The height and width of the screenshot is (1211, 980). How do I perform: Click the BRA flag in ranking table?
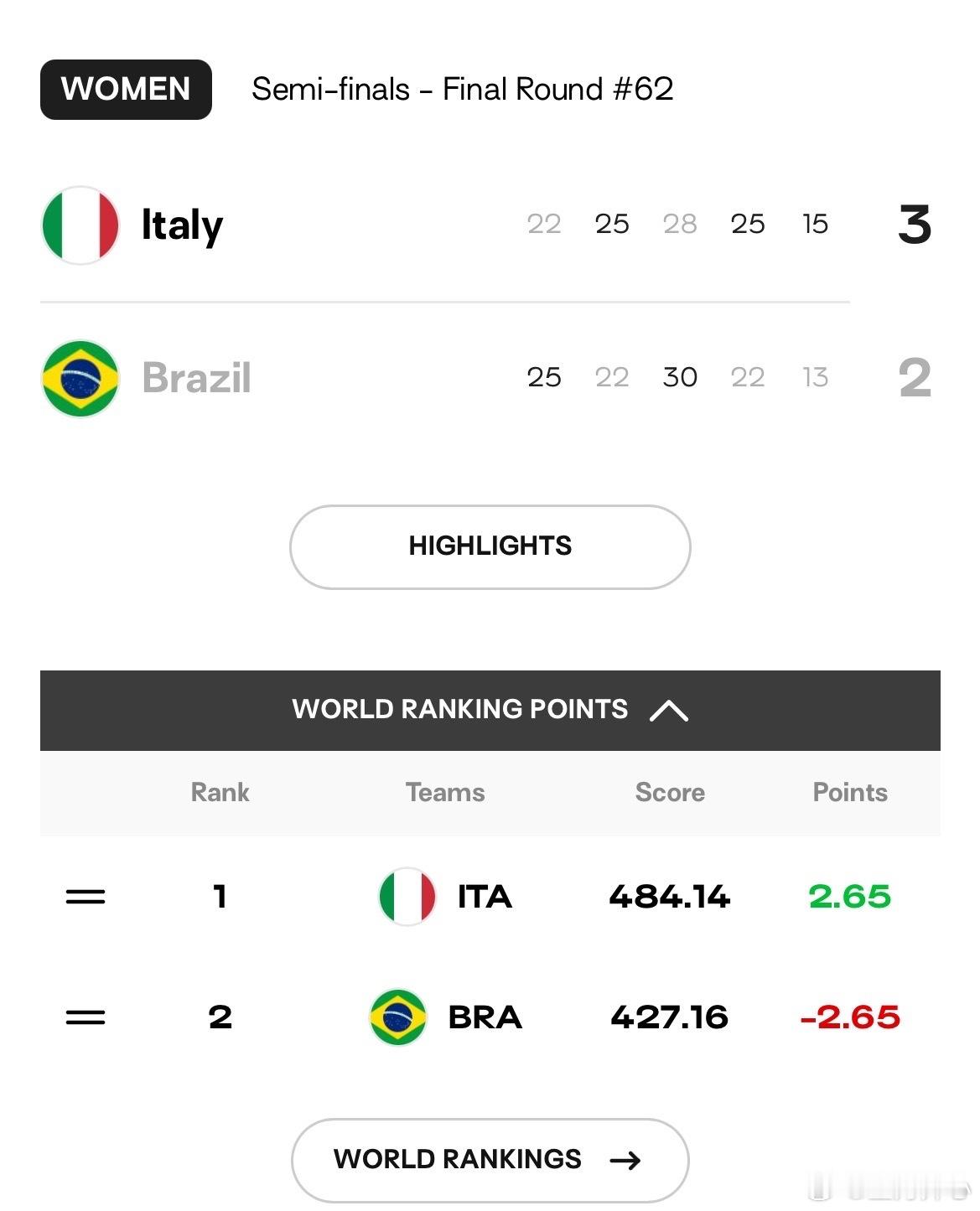pos(398,1017)
